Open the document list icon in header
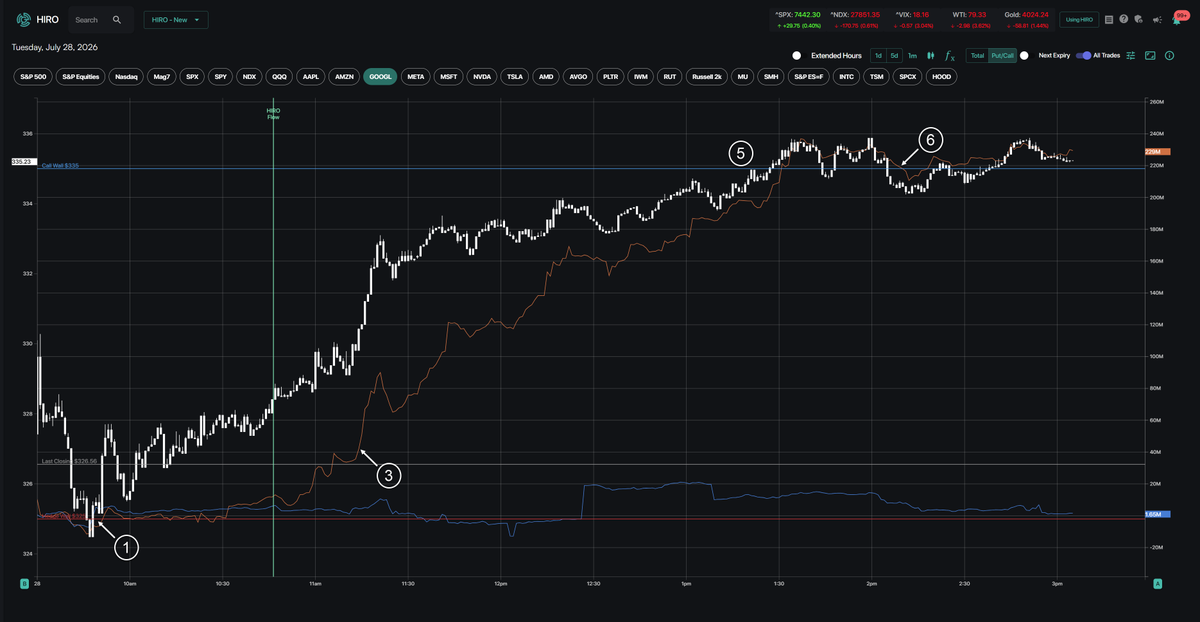Image resolution: width=1200 pixels, height=622 pixels. click(1109, 19)
